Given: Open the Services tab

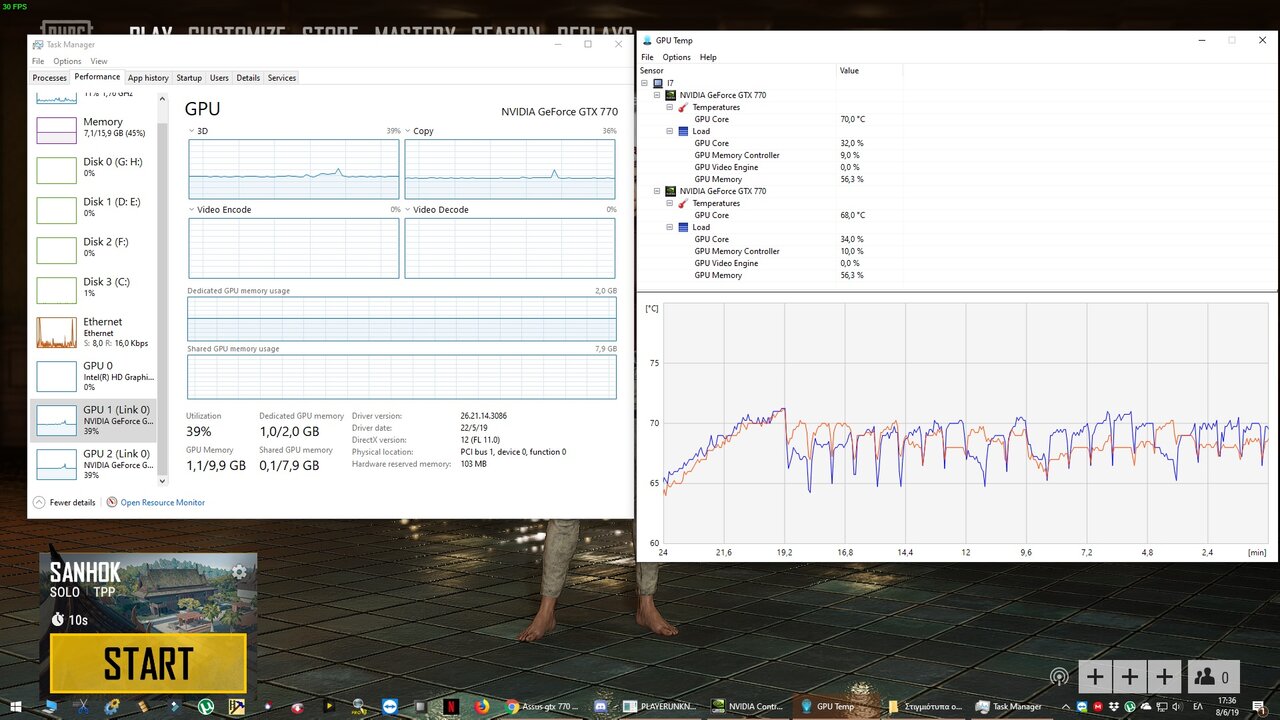Looking at the screenshot, I should [x=282, y=78].
